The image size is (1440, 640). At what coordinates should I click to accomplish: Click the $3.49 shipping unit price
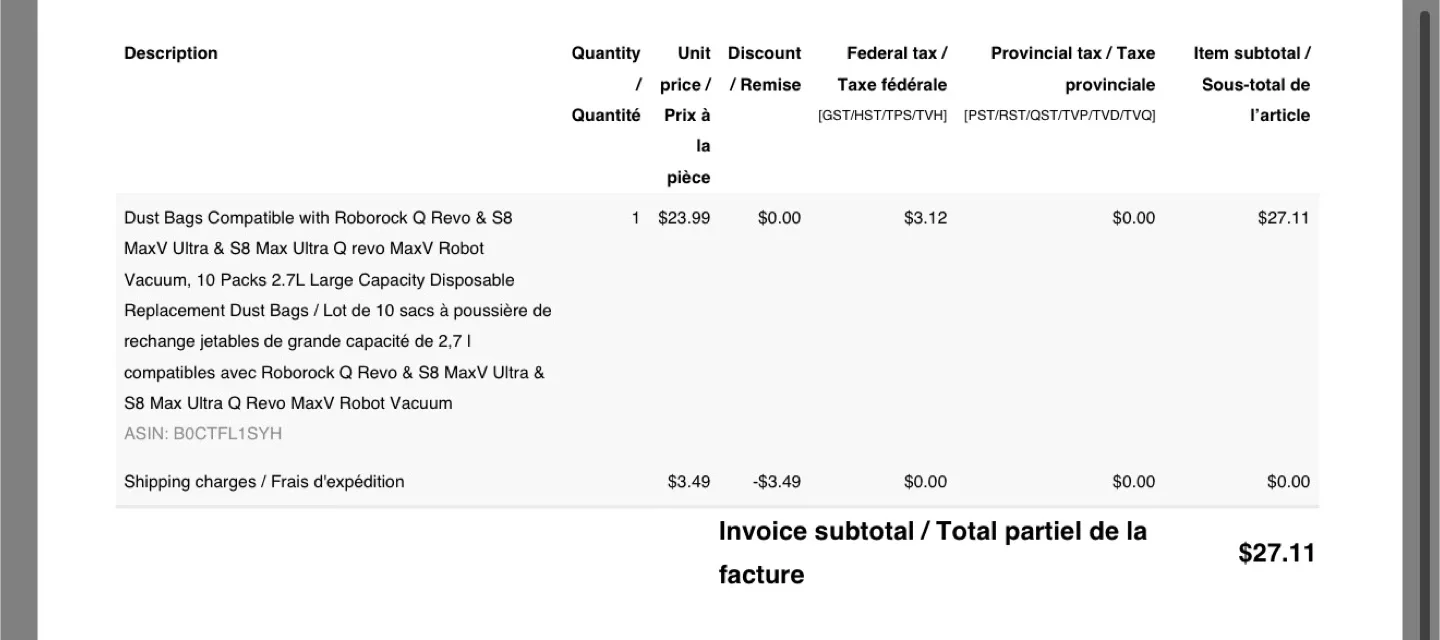(x=689, y=482)
